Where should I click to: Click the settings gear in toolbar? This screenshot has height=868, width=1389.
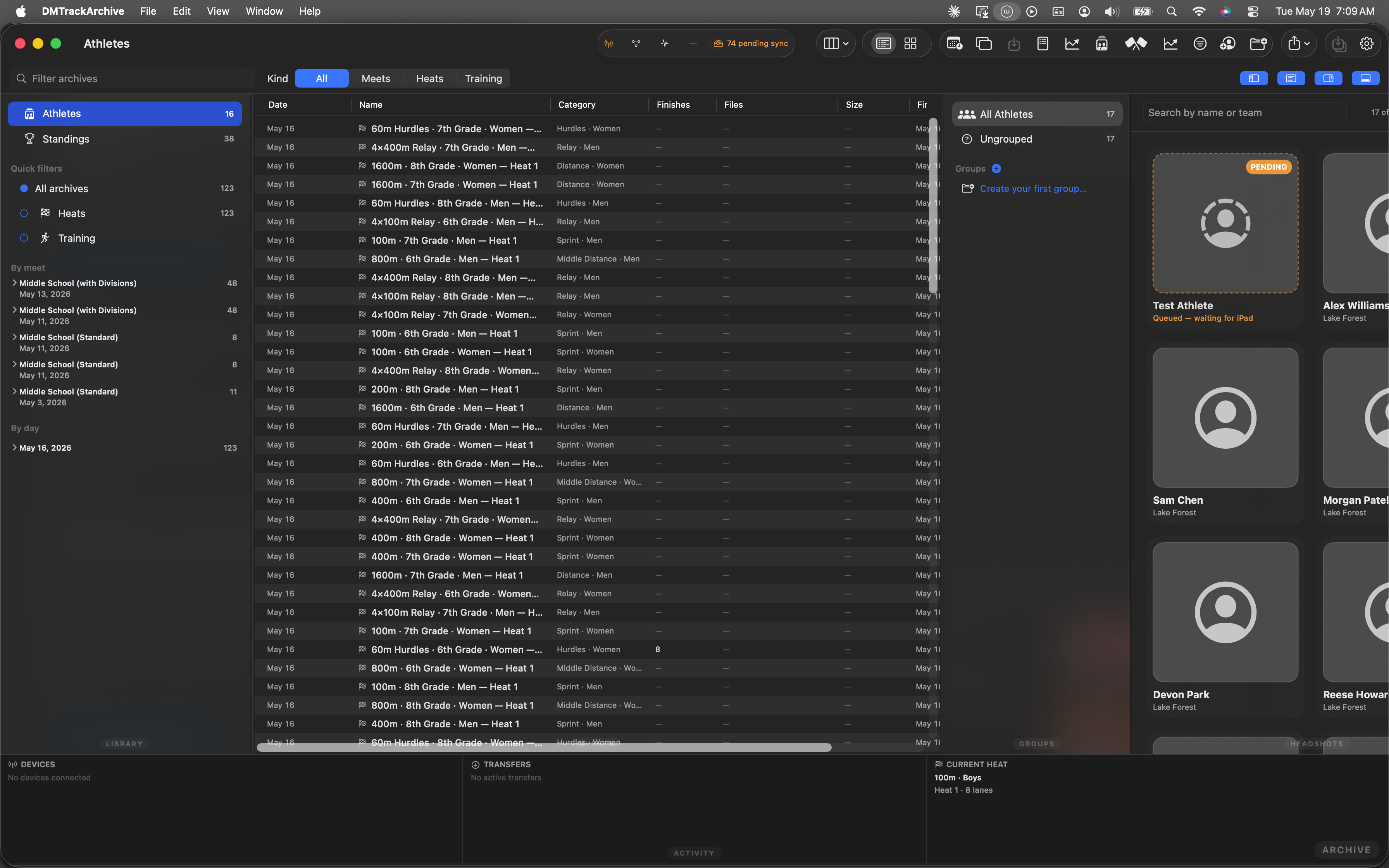(x=1367, y=44)
